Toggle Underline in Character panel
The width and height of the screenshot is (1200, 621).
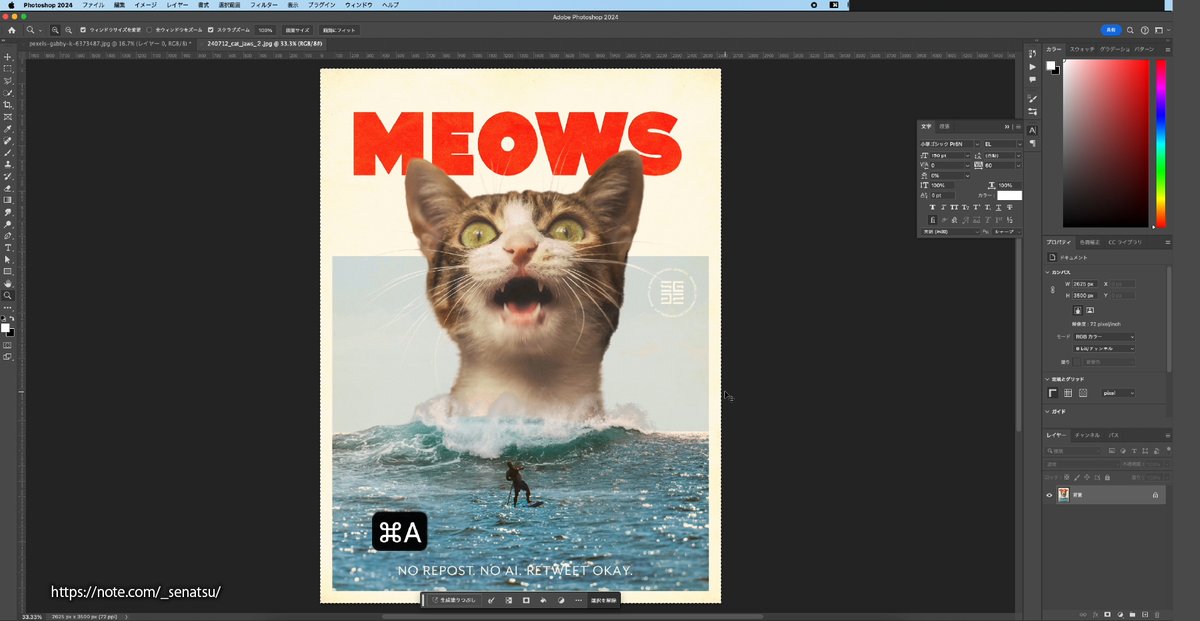tap(999, 207)
